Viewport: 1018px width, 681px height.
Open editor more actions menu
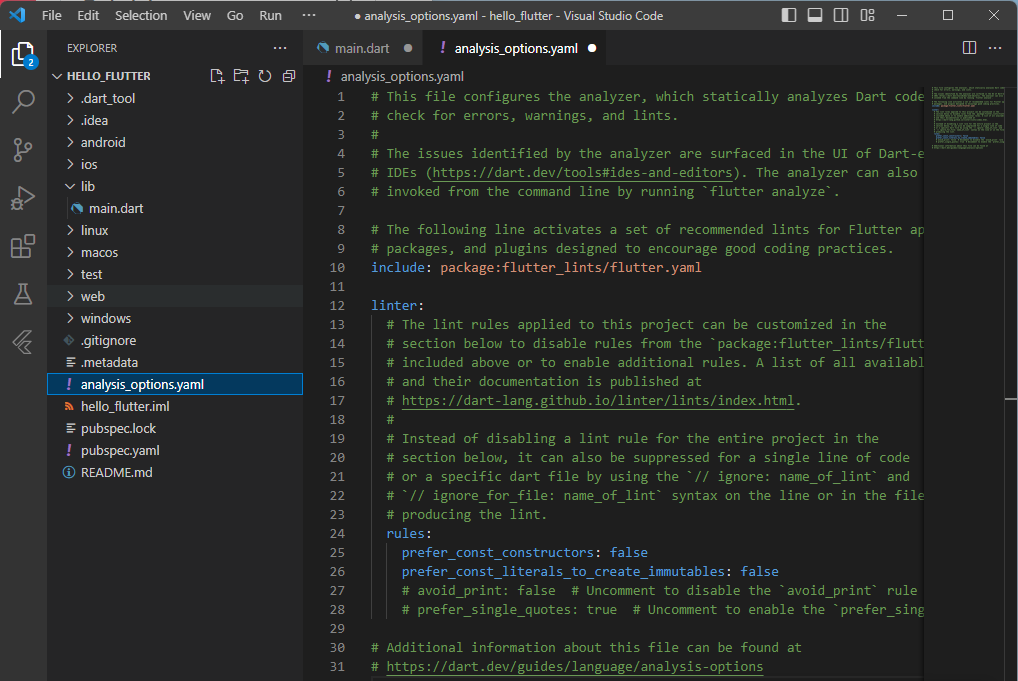(x=995, y=48)
